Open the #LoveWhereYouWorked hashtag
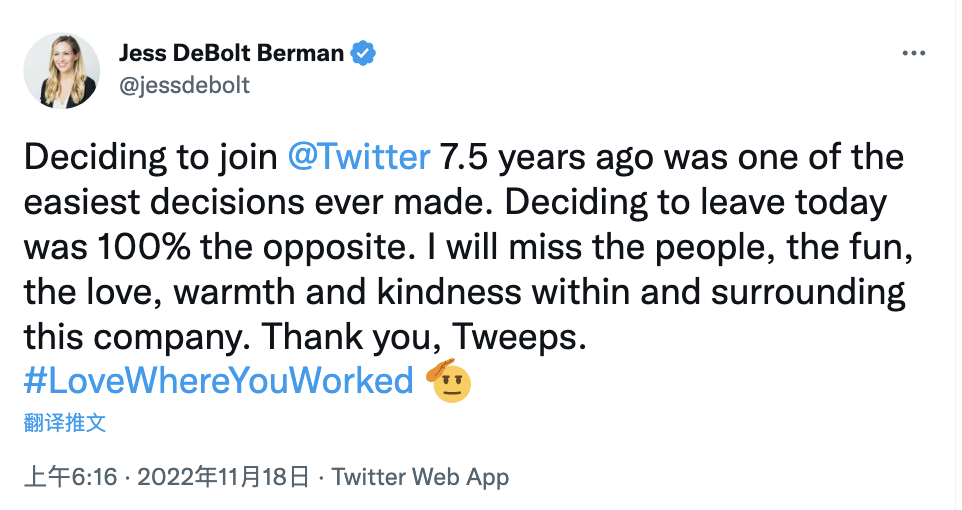This screenshot has height=510, width=962. [x=217, y=381]
